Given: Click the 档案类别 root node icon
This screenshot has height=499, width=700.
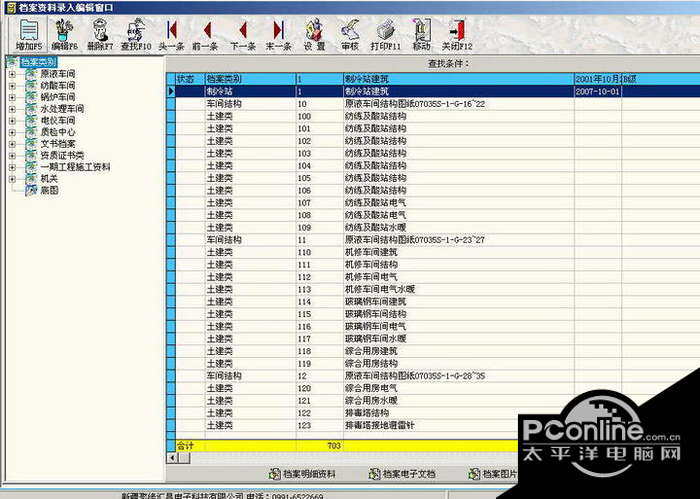Looking at the screenshot, I should pos(12,62).
